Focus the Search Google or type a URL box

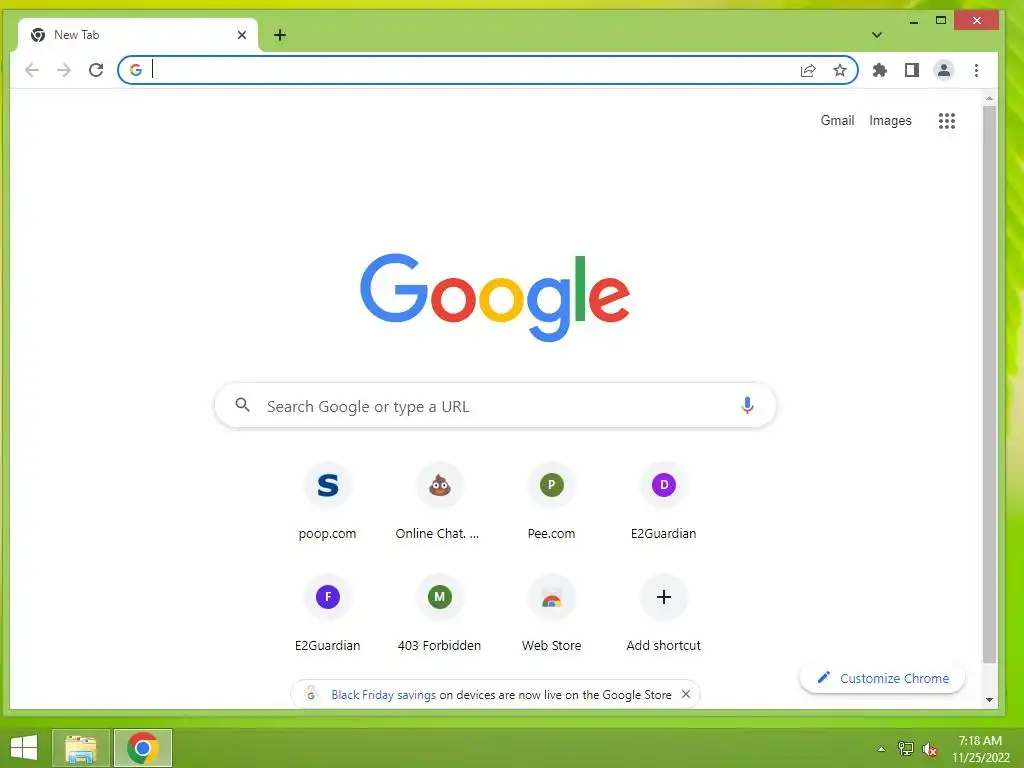(495, 406)
